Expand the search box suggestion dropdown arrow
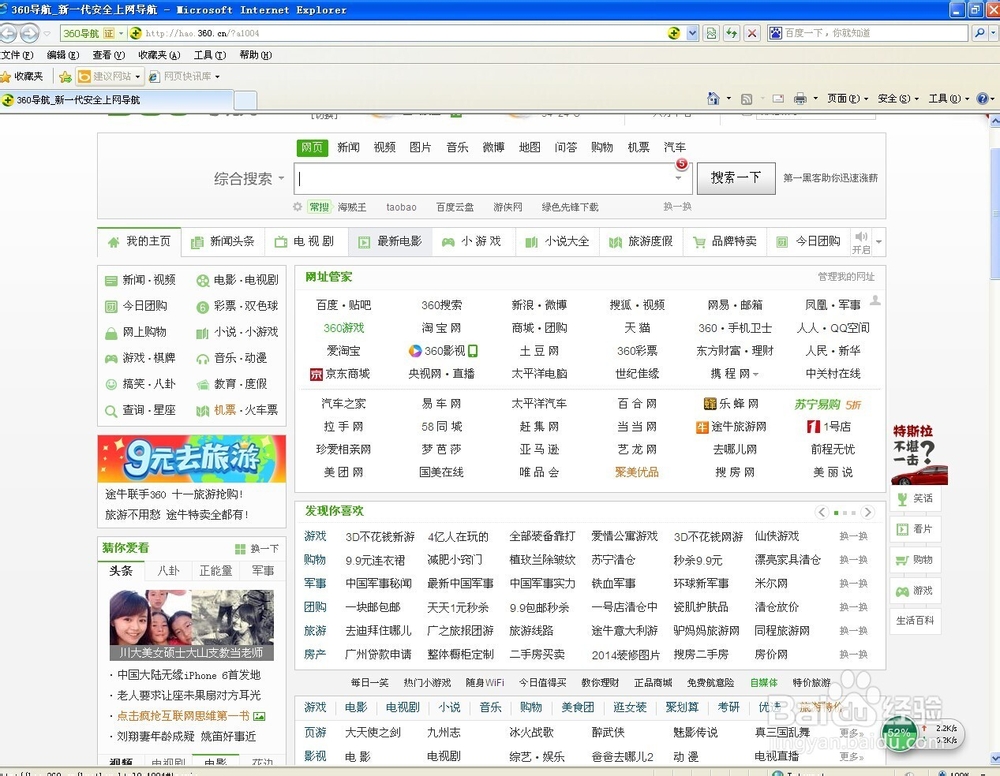The width and height of the screenshot is (1000, 776). click(x=678, y=178)
